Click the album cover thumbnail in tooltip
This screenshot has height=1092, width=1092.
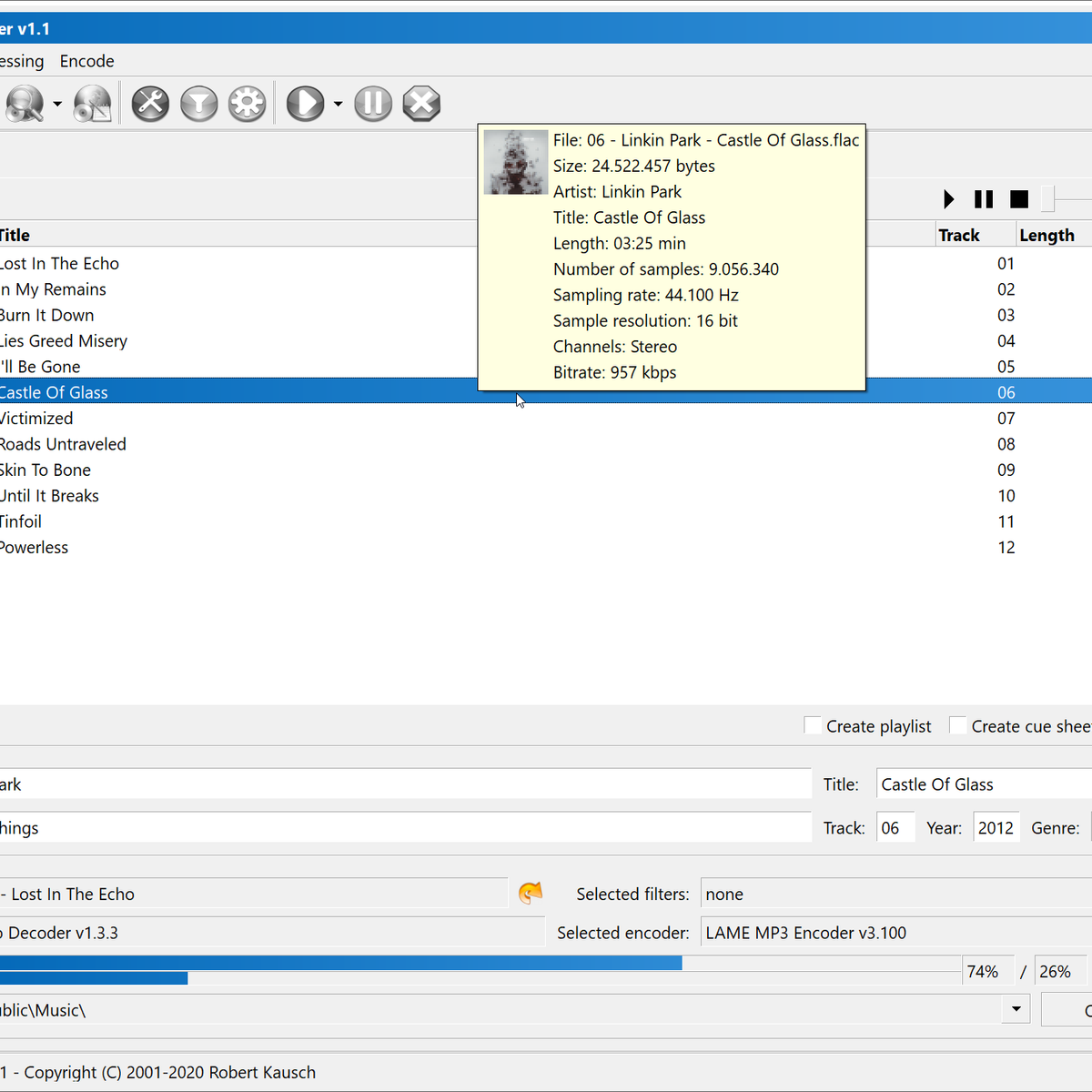[515, 163]
